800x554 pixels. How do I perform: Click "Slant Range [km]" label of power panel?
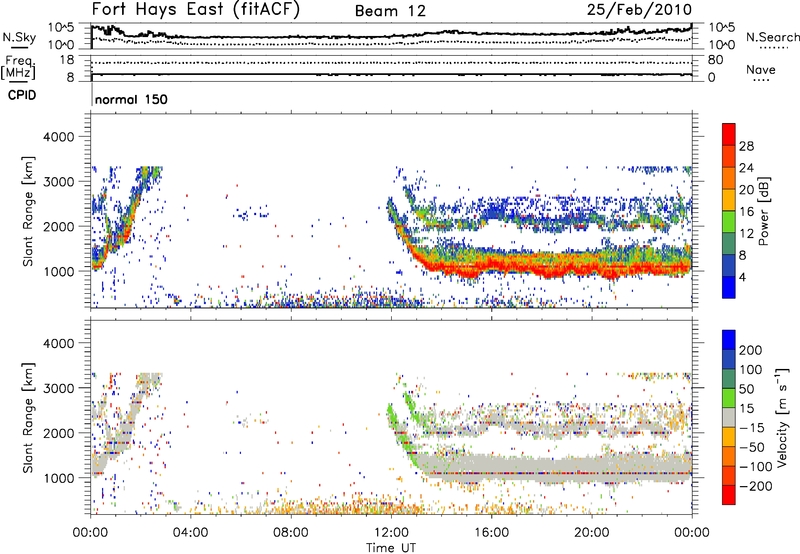click(29, 211)
